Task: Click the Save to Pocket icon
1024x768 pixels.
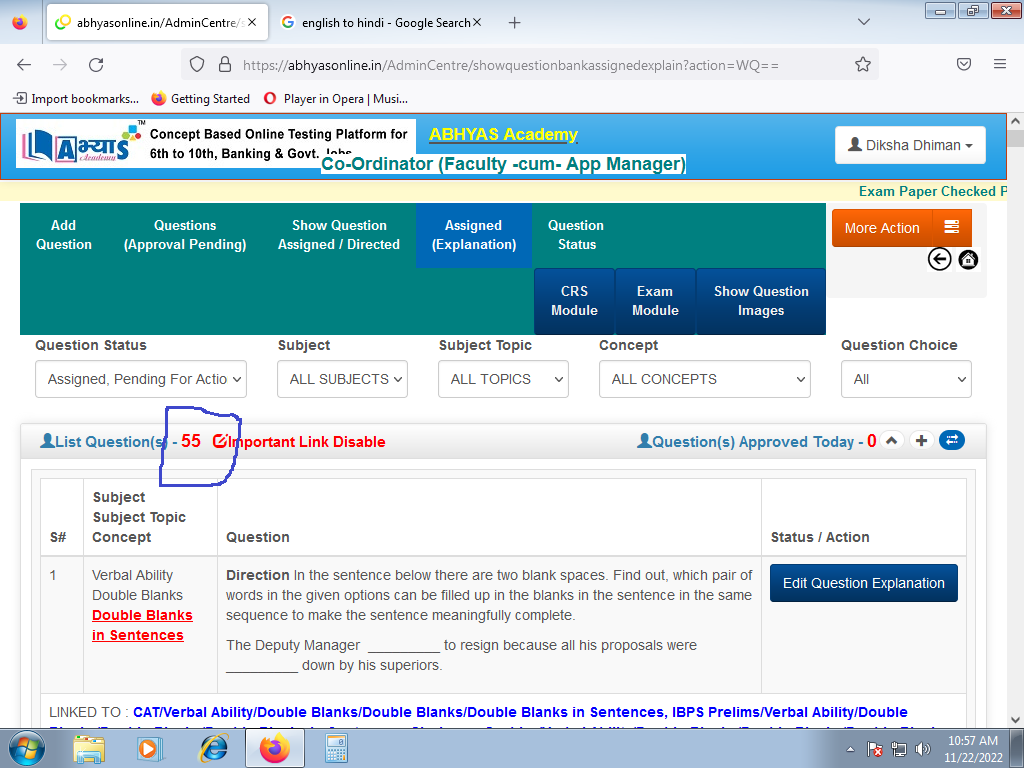Action: (964, 64)
